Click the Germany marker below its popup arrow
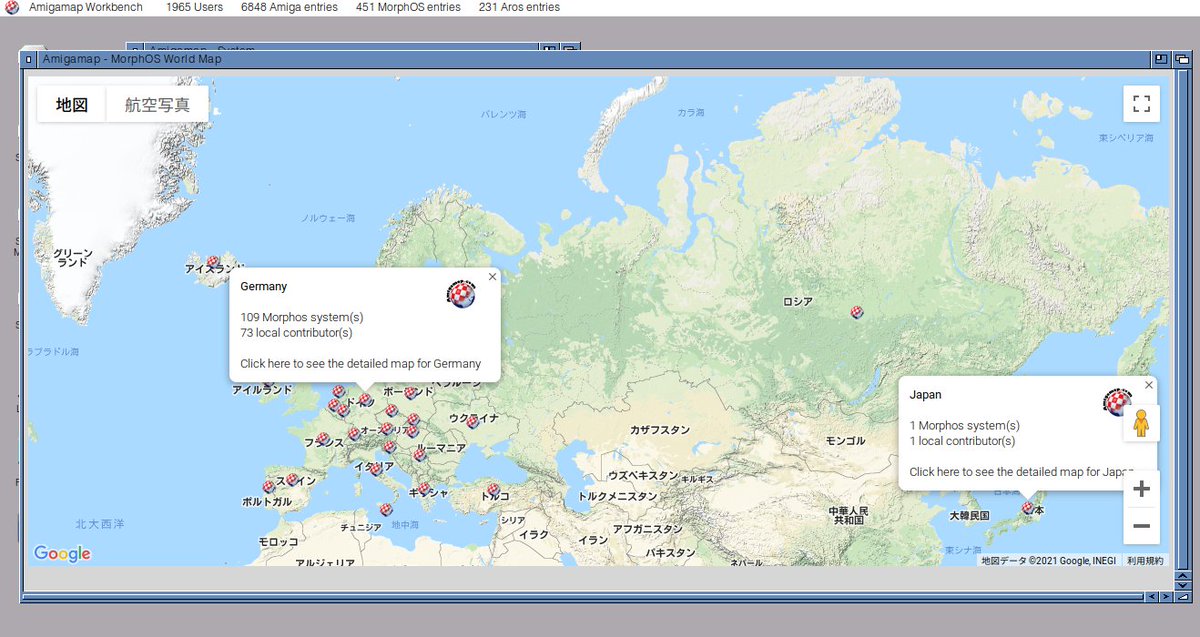Viewport: 1200px width, 637px height. point(365,400)
